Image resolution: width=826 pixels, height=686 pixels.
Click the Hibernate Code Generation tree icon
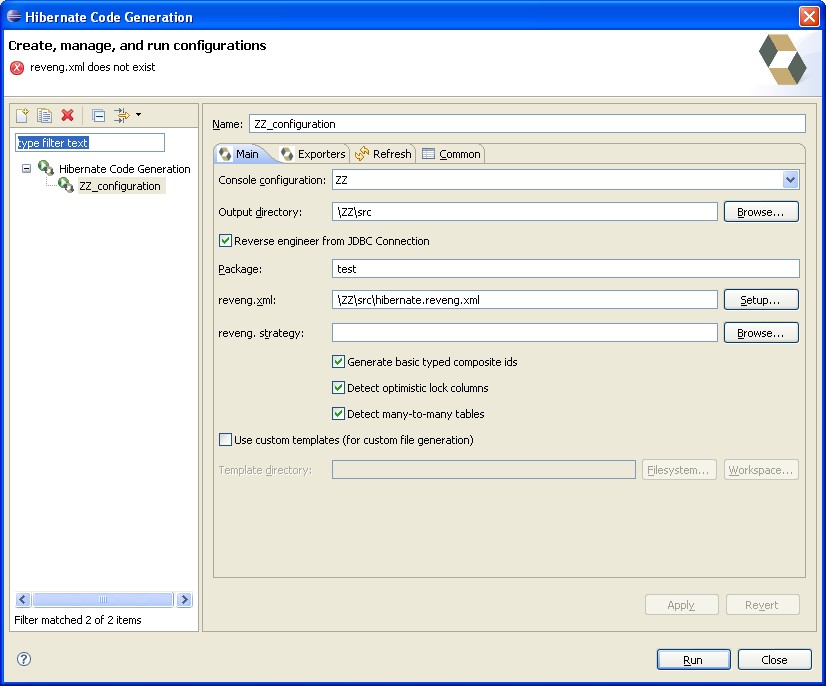[x=46, y=168]
